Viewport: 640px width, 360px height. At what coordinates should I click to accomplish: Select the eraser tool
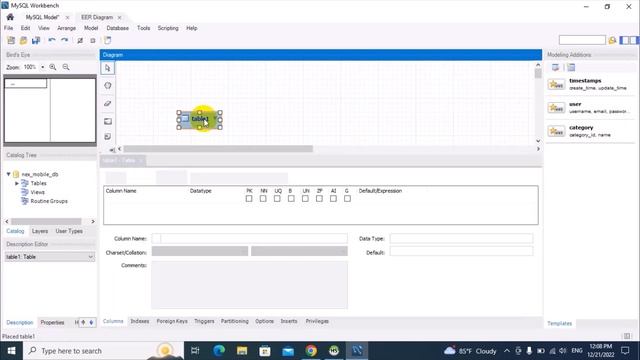tap(108, 103)
